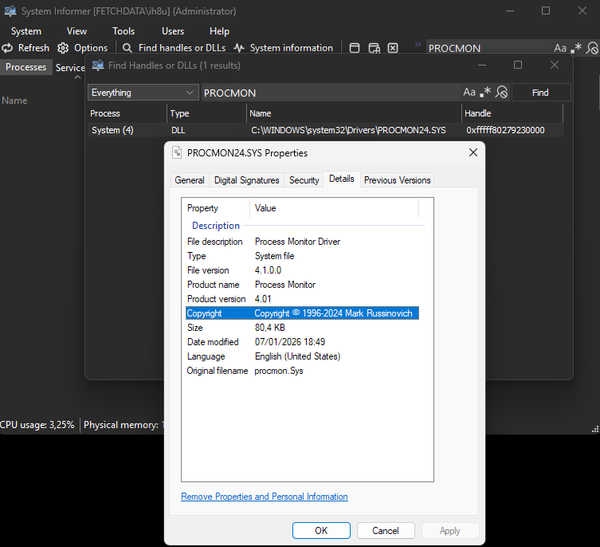Open the View menu

click(76, 31)
